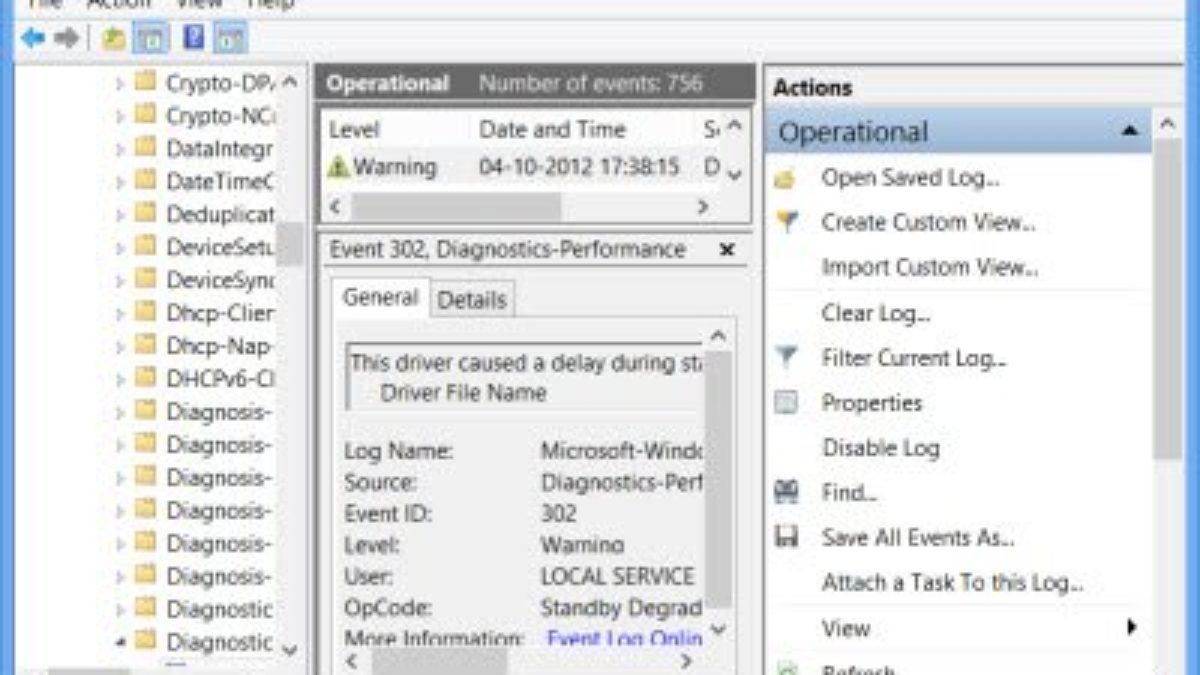Expand the DeviceSync tree node
The height and width of the screenshot is (675, 1200).
(120, 281)
